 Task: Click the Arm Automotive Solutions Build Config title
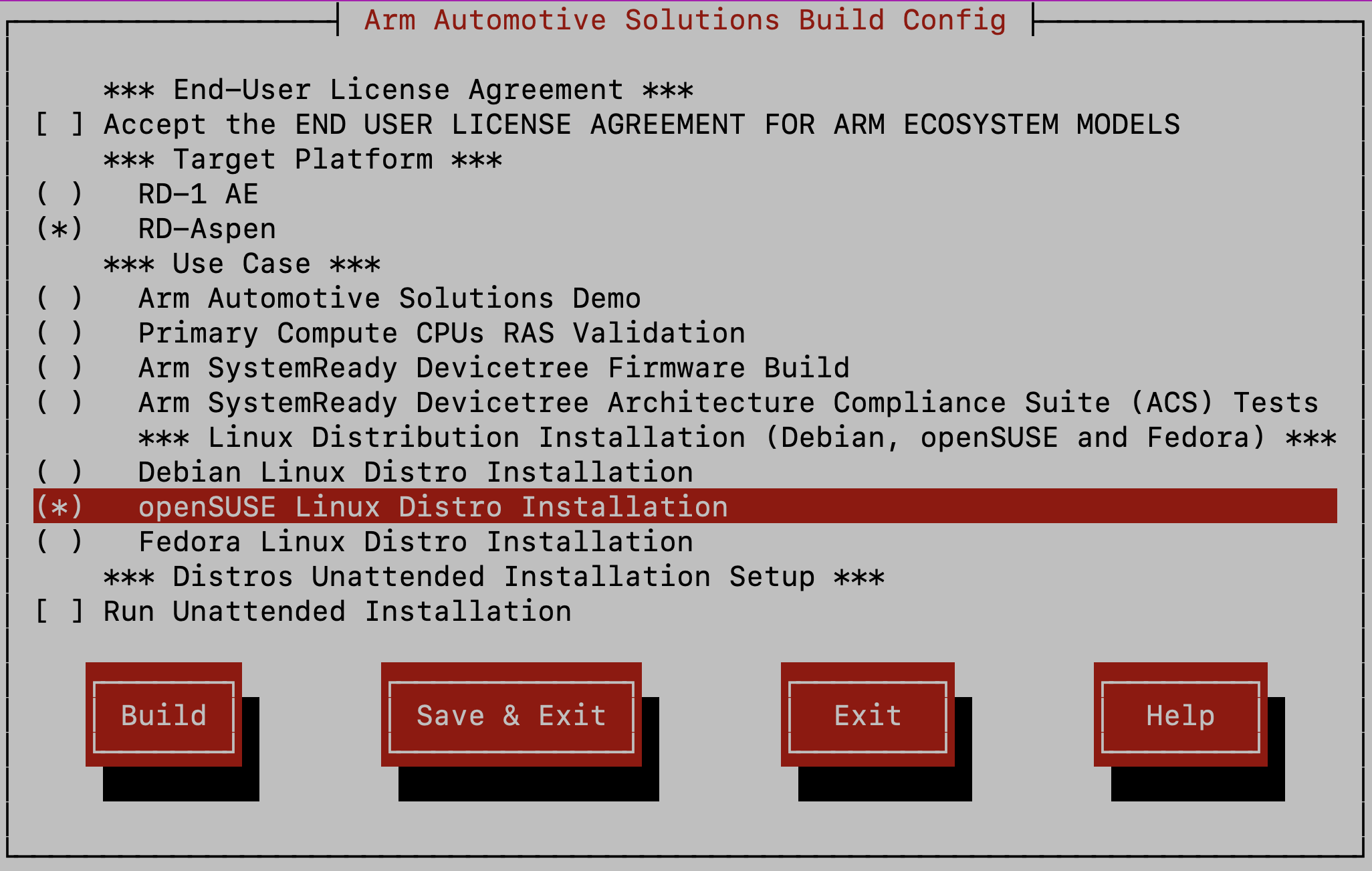point(685,19)
